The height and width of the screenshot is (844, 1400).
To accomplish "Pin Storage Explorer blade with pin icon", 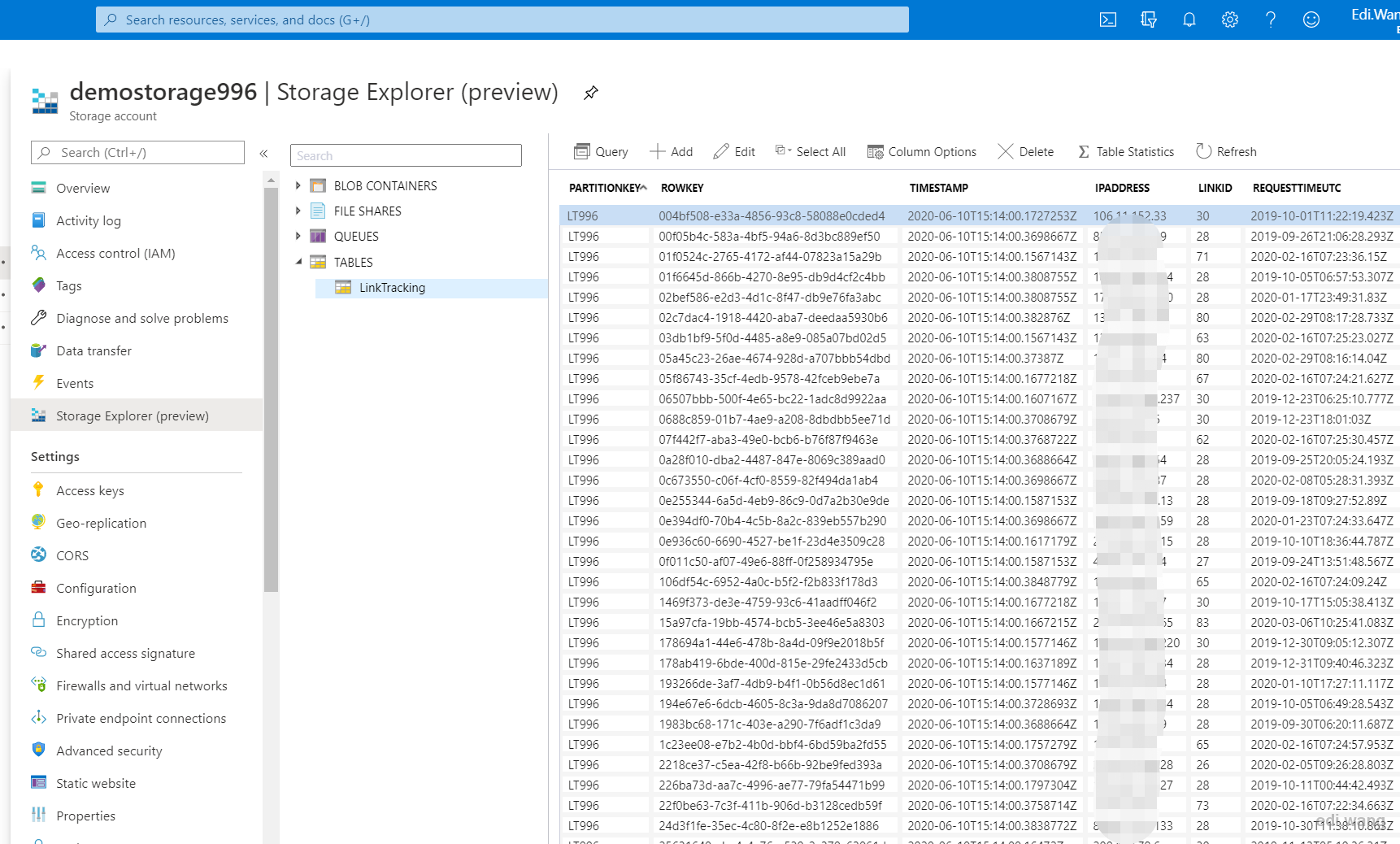I will point(591,93).
